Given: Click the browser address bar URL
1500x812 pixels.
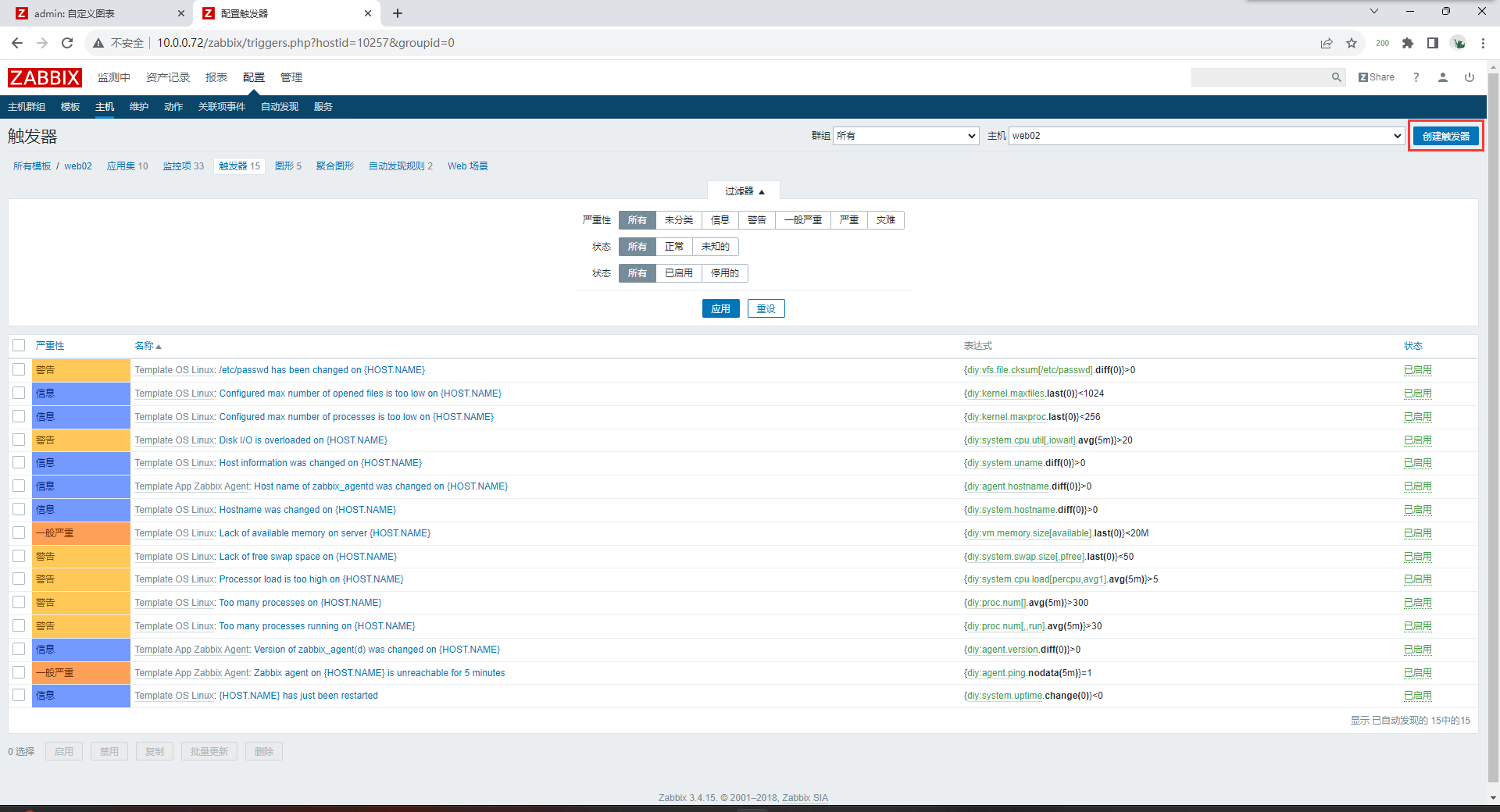Looking at the screenshot, I should pos(305,43).
